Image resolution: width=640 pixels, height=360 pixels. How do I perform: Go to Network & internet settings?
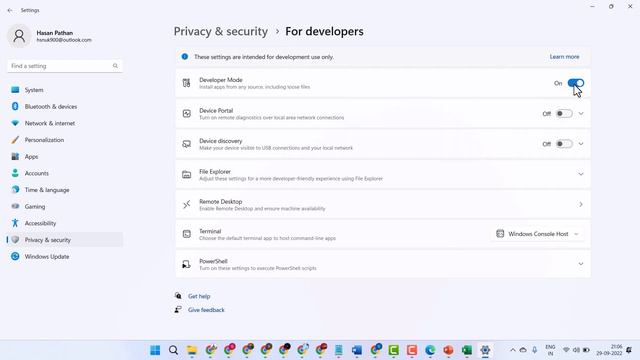pyautogui.click(x=65, y=123)
